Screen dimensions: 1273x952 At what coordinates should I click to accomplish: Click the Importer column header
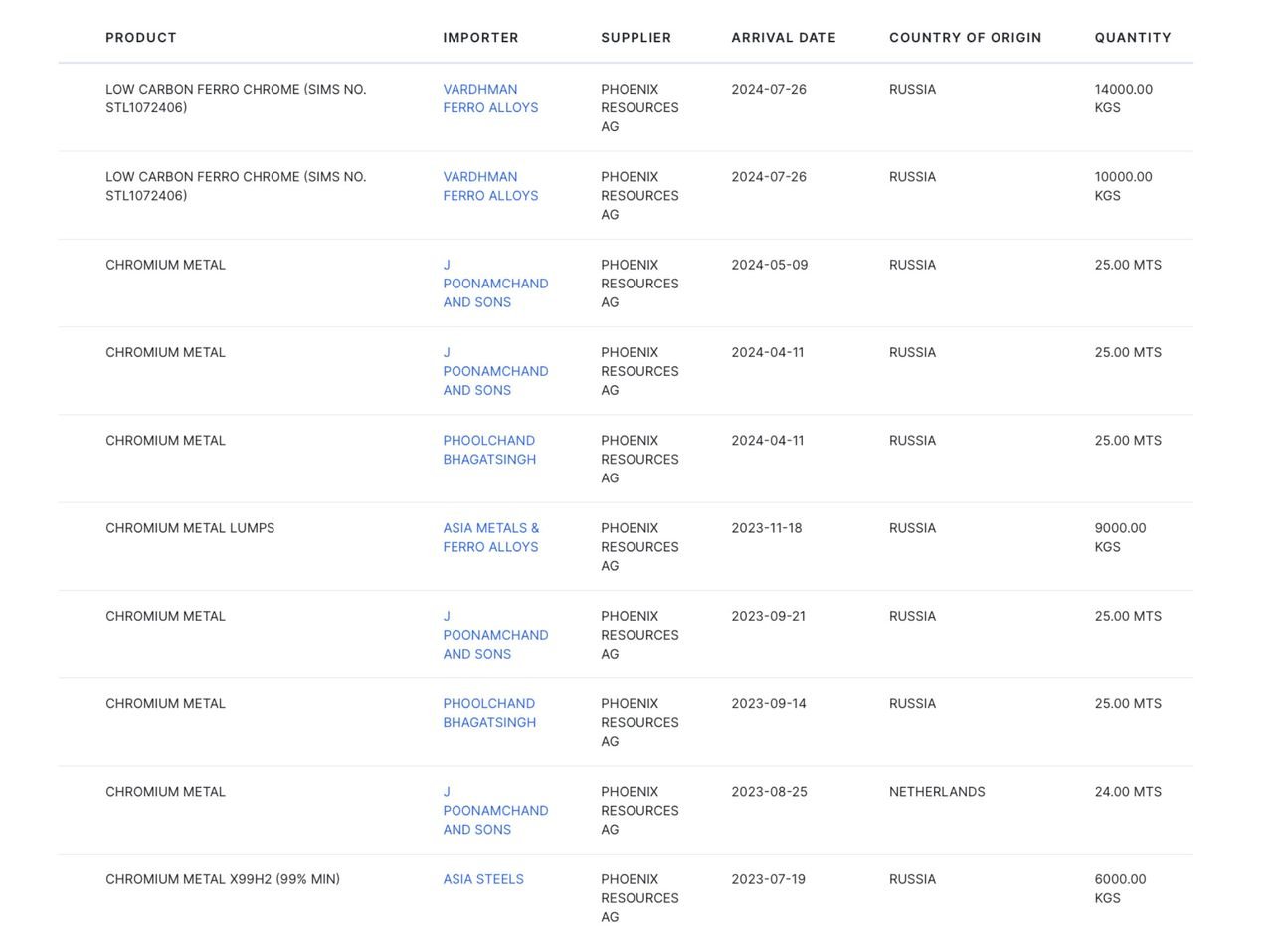click(x=480, y=38)
